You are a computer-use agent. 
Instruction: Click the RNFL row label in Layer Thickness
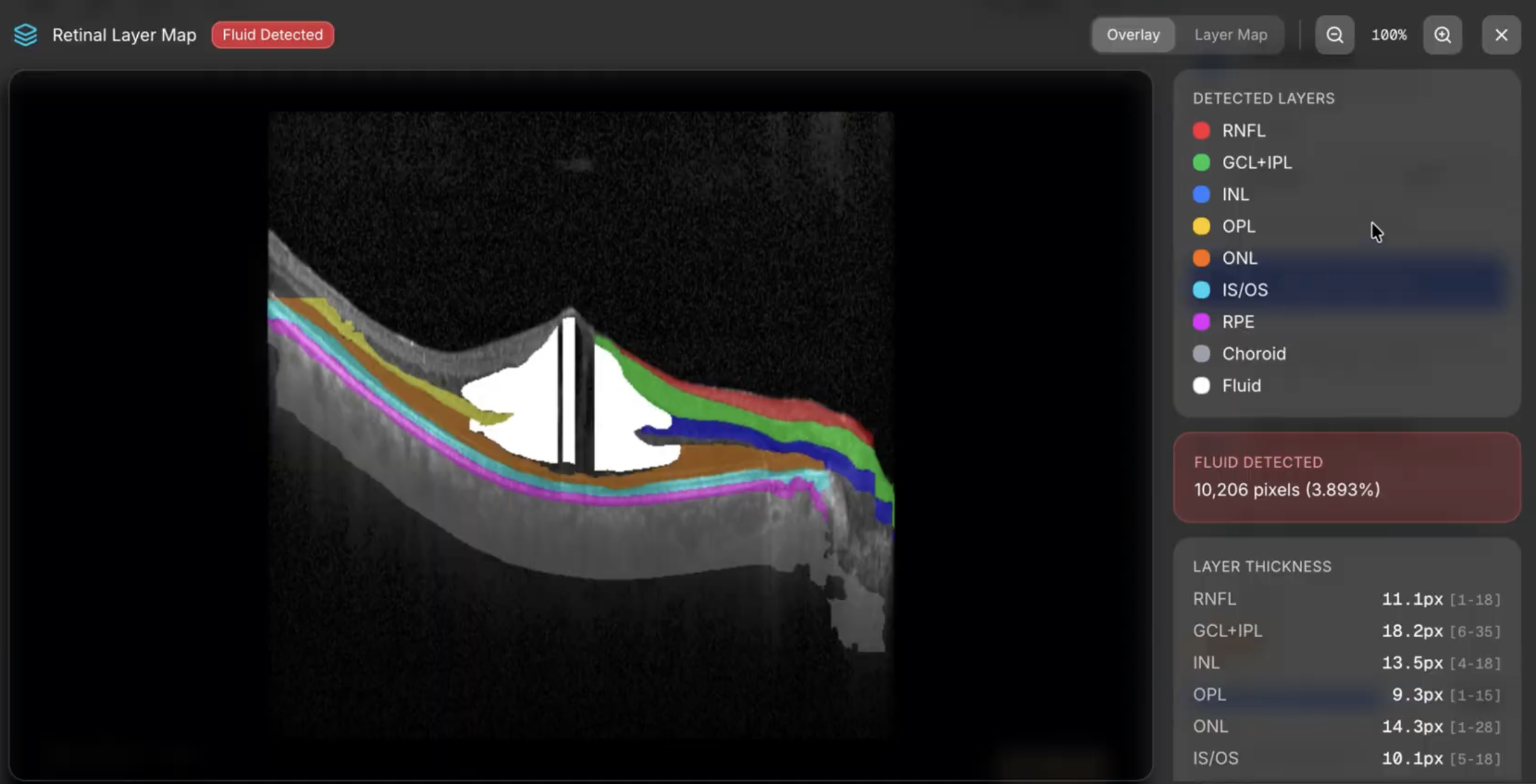[x=1214, y=599]
